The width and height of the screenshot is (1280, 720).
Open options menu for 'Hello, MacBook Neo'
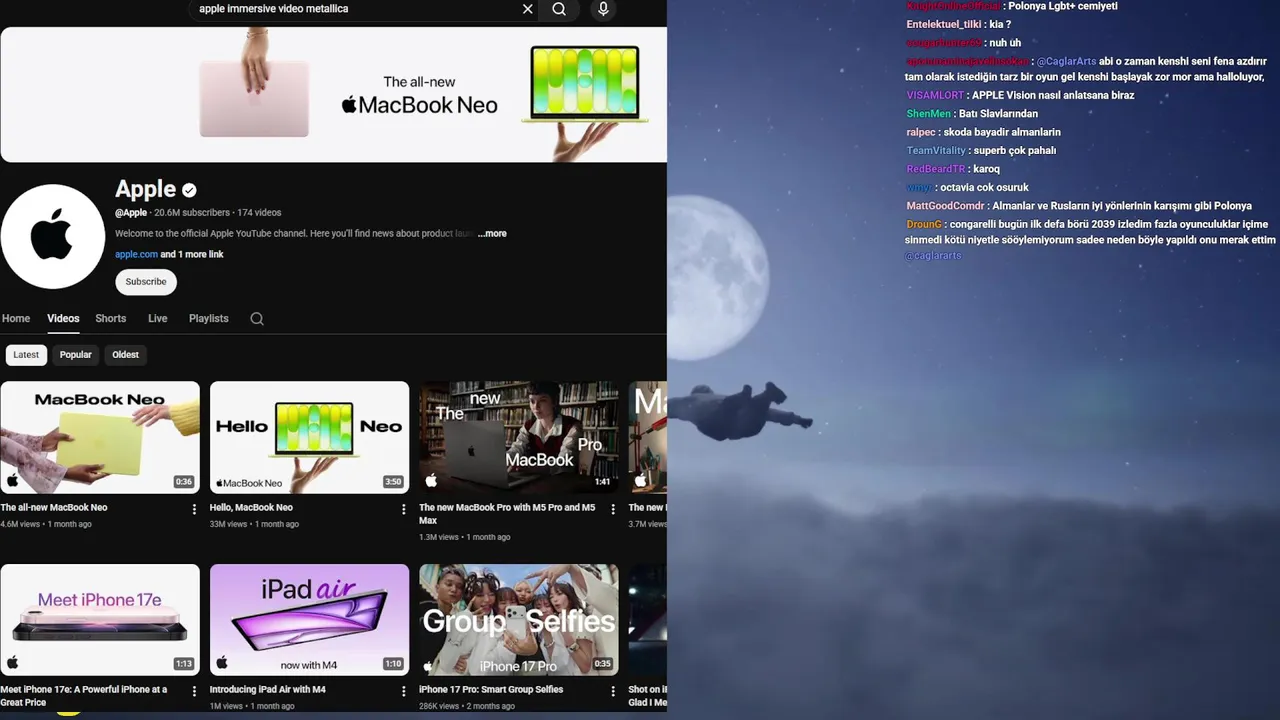[404, 509]
